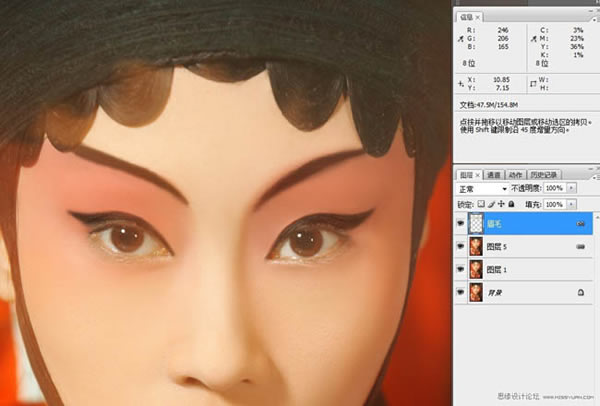600x406 pixels.
Task: Click the Y value 36% in Info panel
Action: 577,47
